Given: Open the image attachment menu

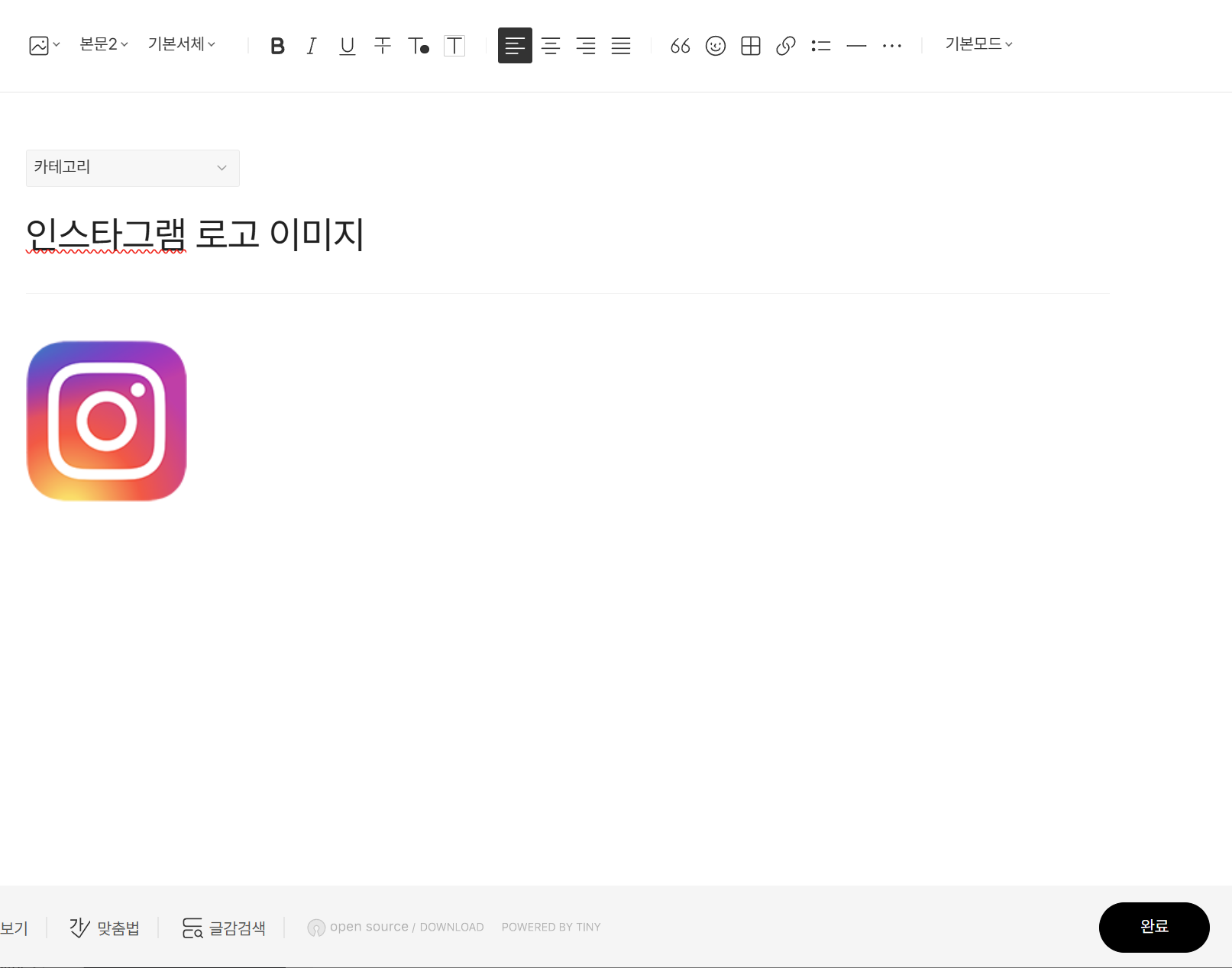Looking at the screenshot, I should pyautogui.click(x=44, y=46).
